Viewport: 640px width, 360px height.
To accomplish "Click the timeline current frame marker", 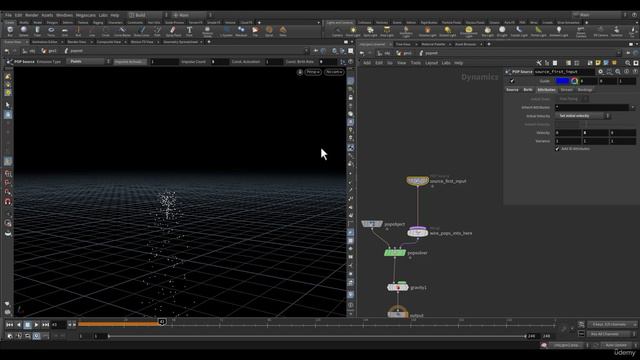I will coord(162,322).
